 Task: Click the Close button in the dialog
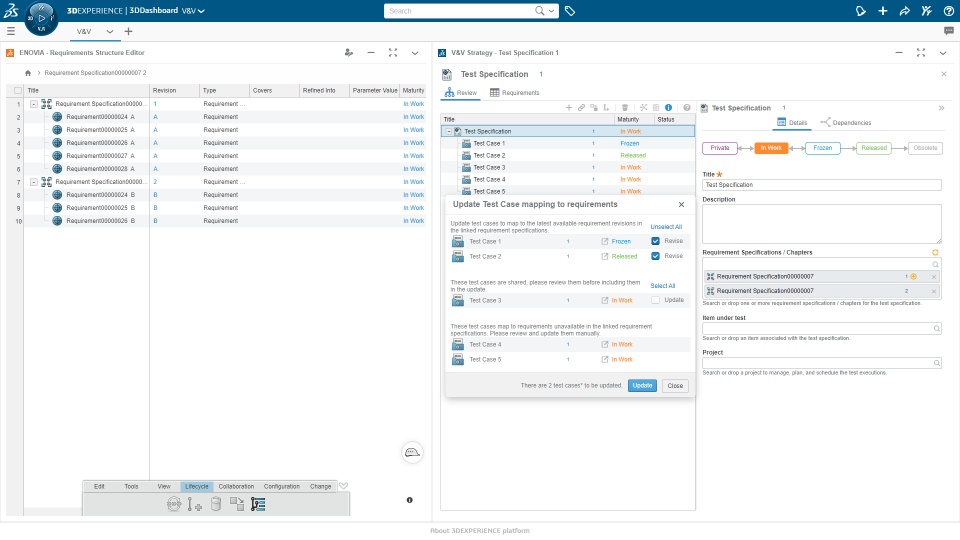(x=675, y=385)
